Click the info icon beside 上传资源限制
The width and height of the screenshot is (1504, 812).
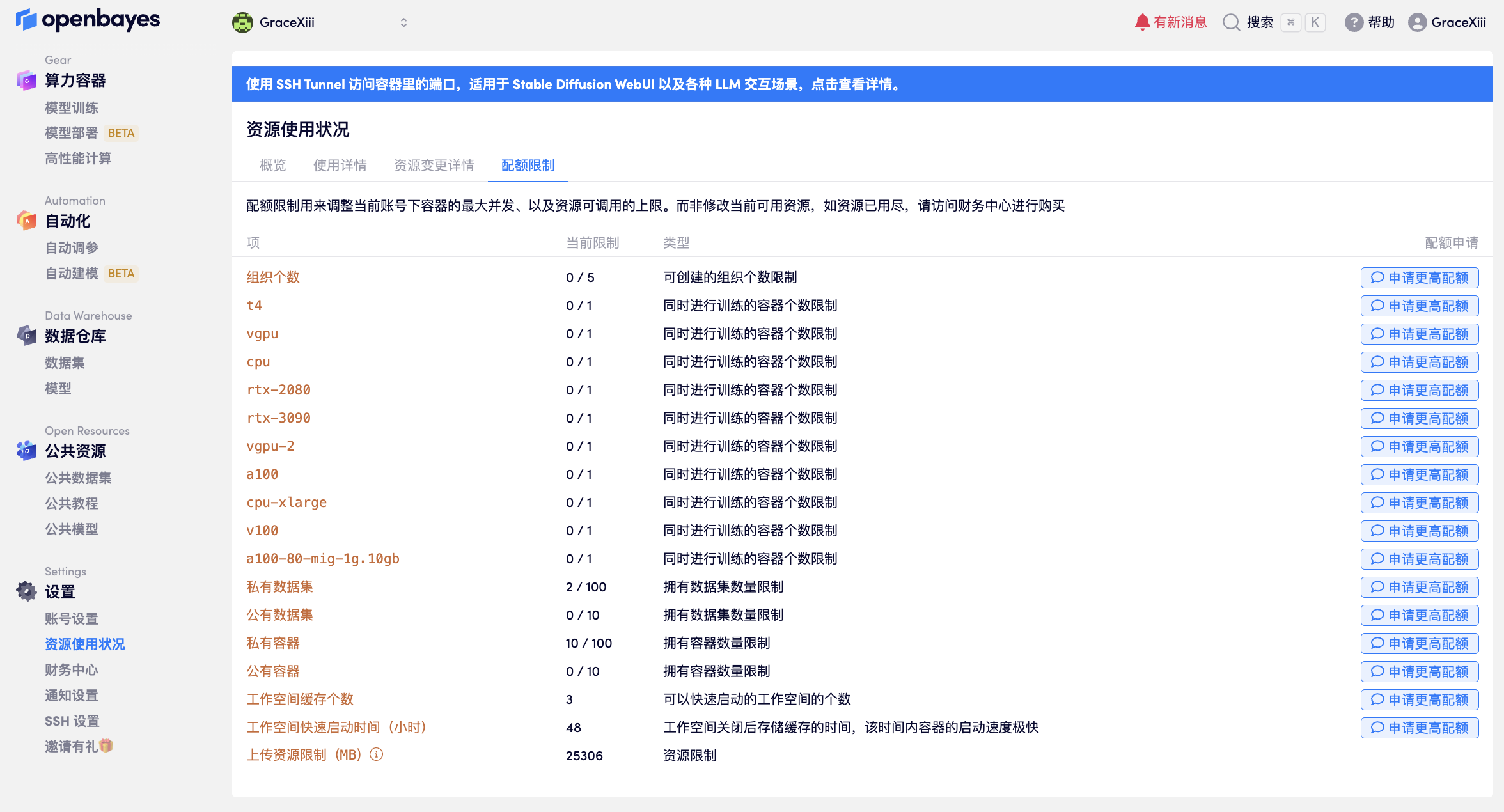pyautogui.click(x=377, y=754)
